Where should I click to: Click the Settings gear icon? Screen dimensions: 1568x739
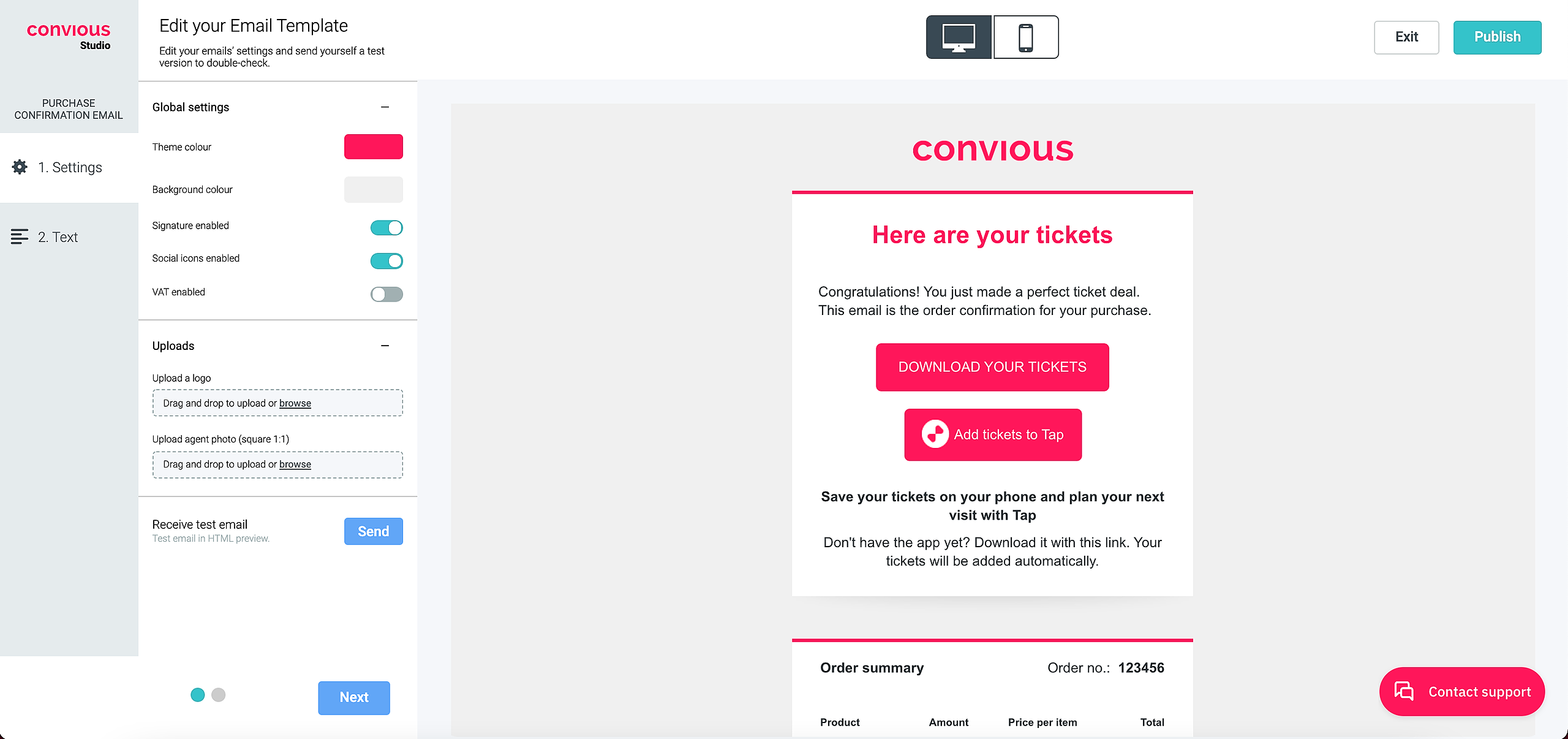click(20, 167)
